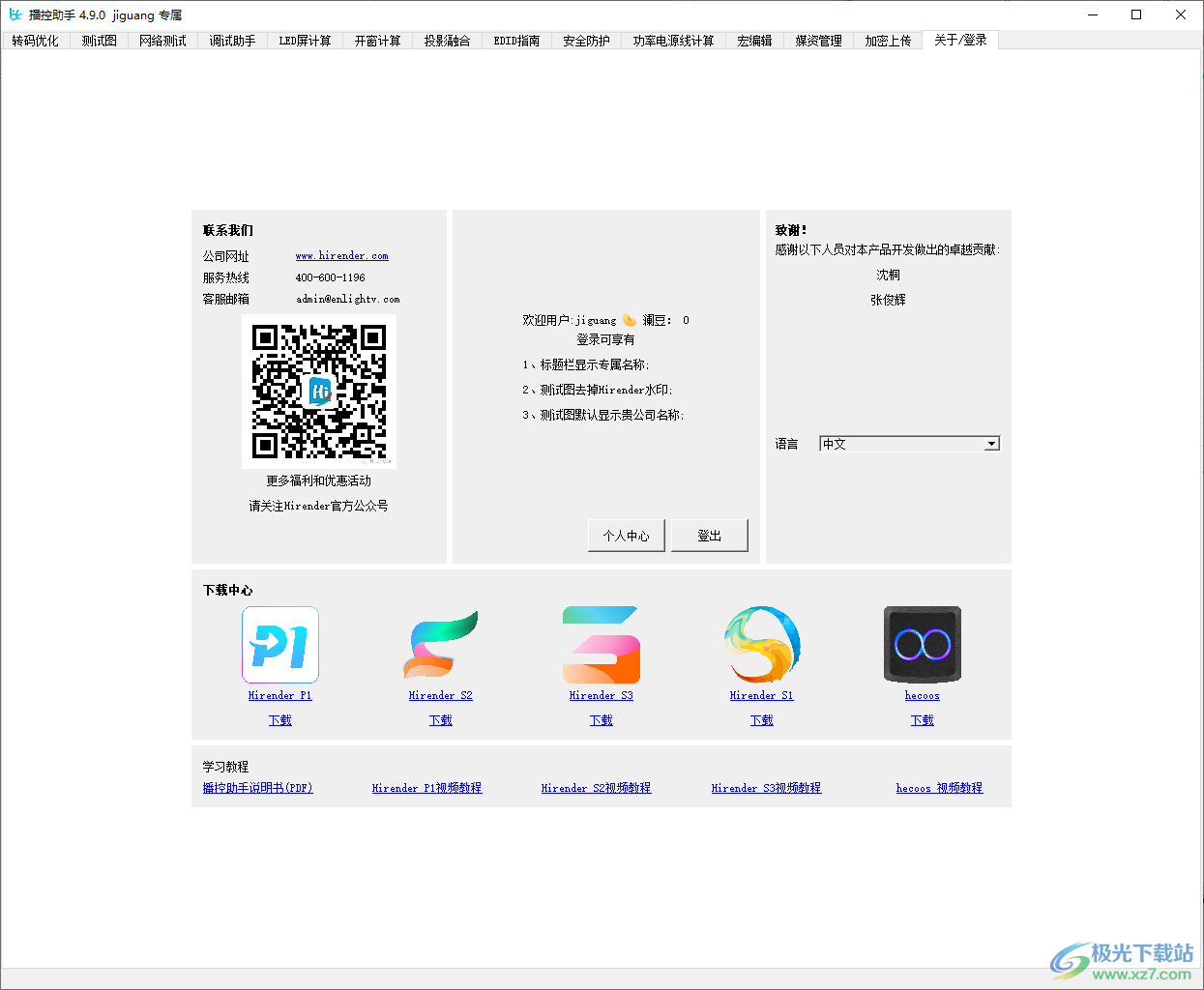1204x990 pixels.
Task: Open the EDID指南 tab
Action: pos(516,41)
